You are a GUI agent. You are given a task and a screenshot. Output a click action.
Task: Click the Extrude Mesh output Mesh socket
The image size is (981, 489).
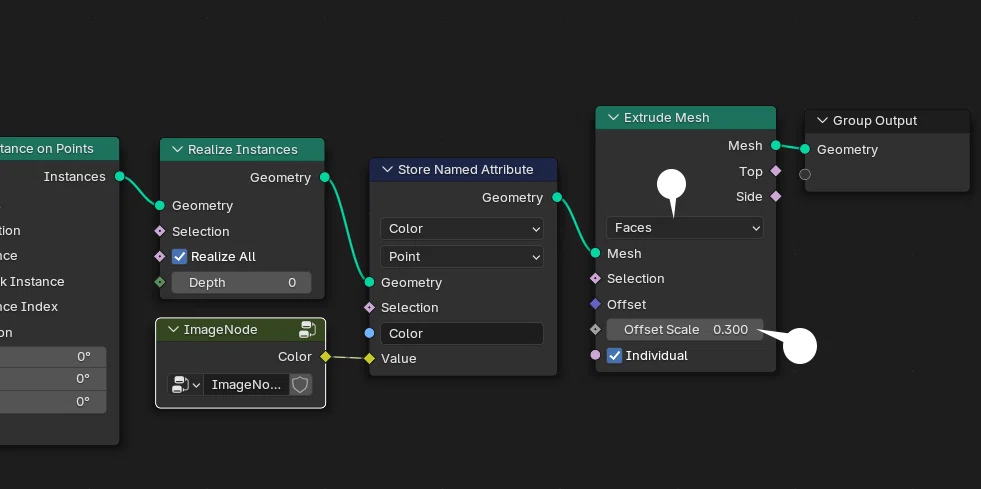(776, 145)
